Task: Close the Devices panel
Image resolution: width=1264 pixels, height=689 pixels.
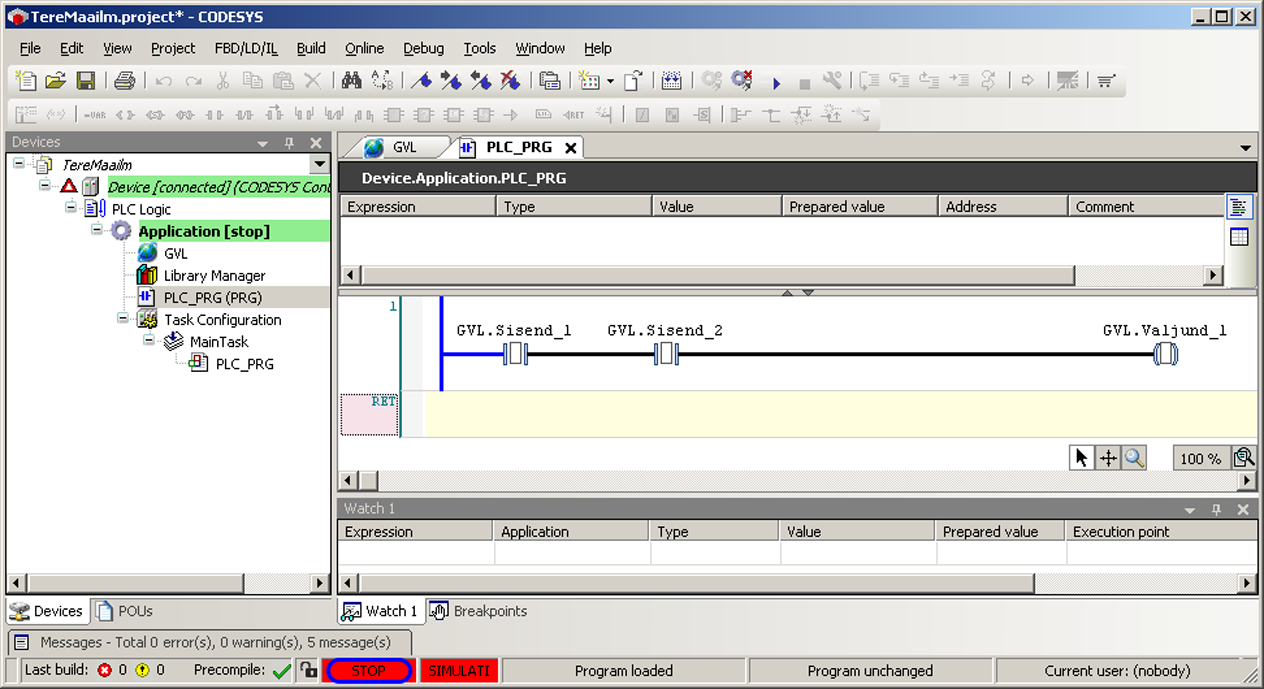Action: click(316, 143)
